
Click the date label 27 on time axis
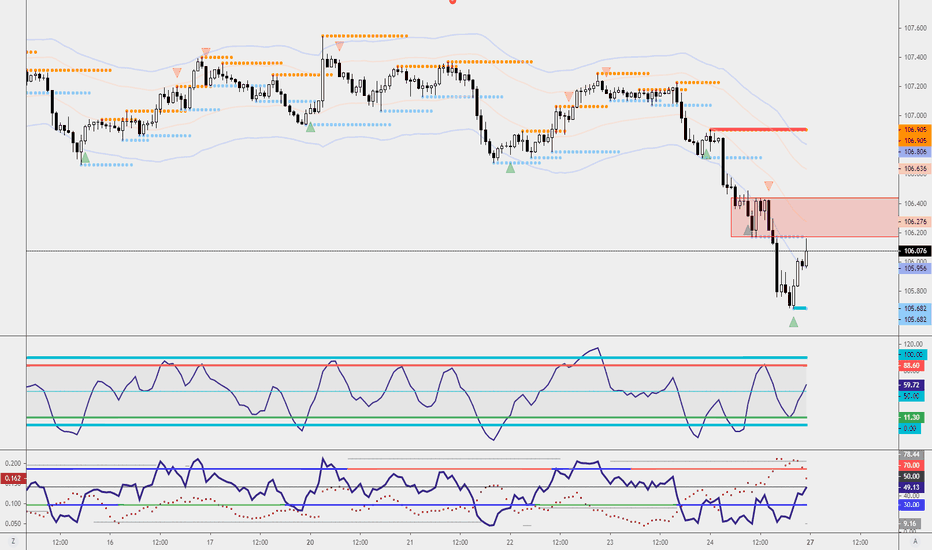tap(810, 542)
